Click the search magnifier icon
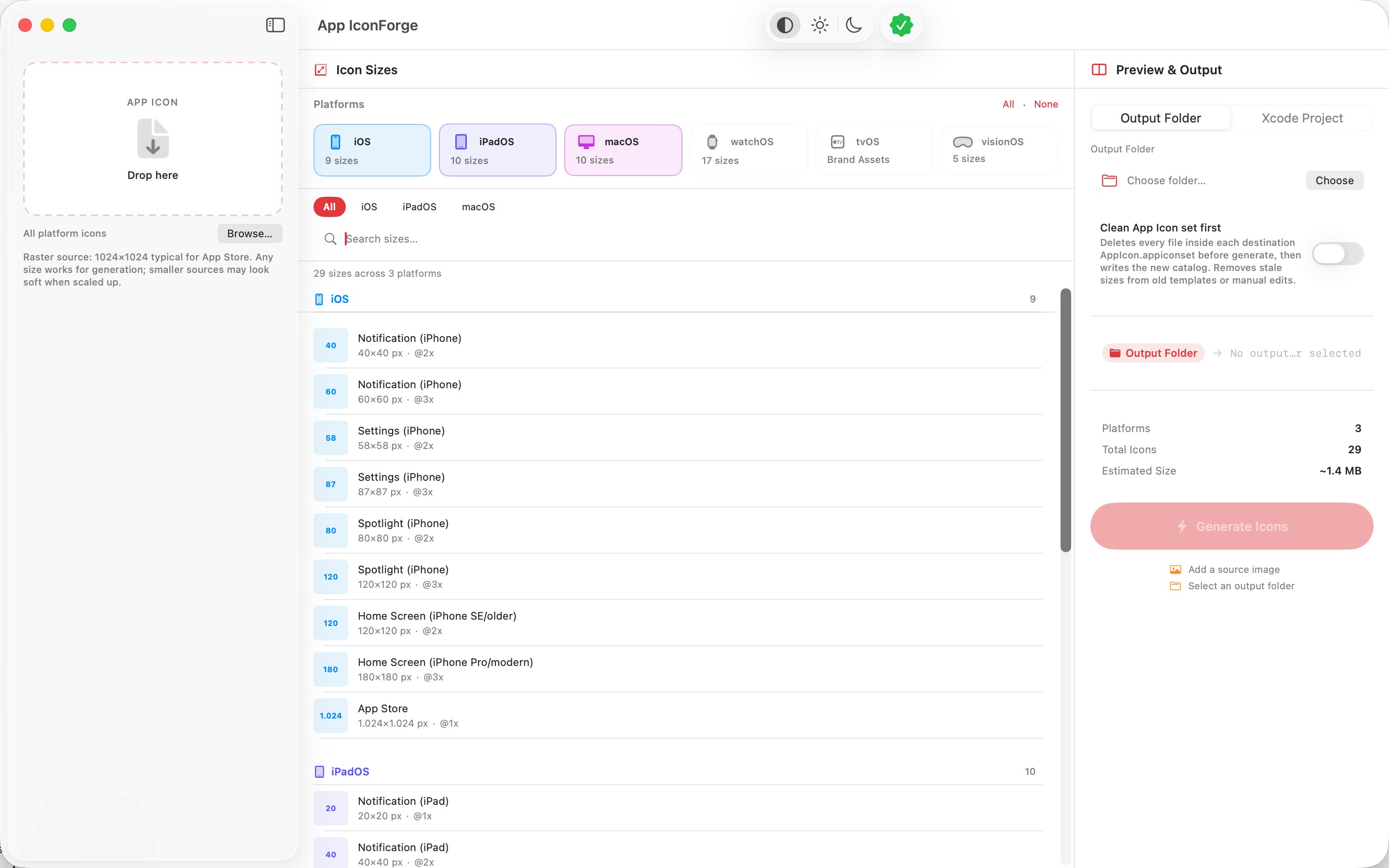Image resolution: width=1389 pixels, height=868 pixels. 330,239
